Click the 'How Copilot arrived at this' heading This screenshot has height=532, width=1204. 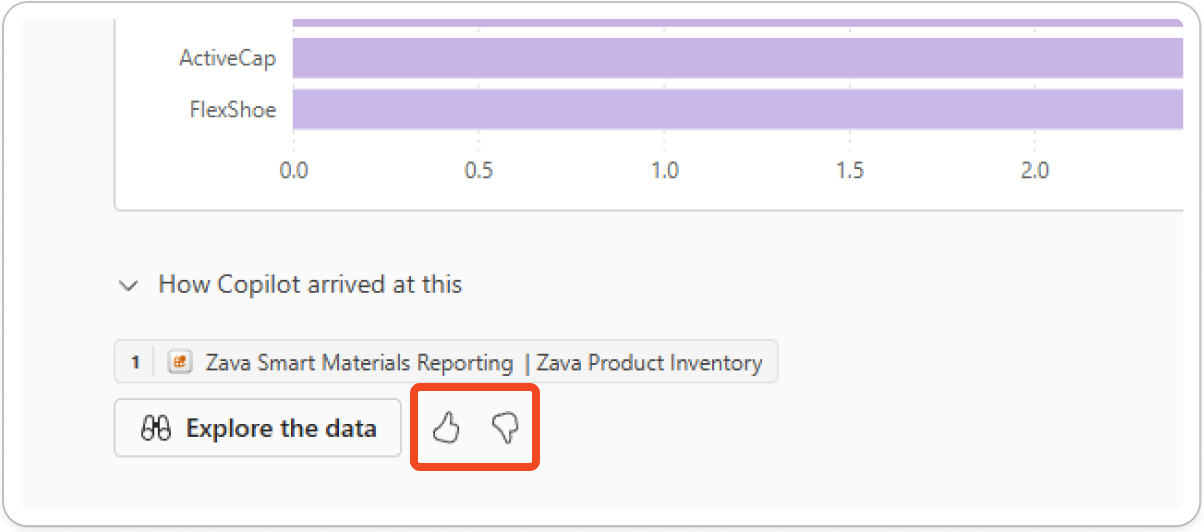[310, 284]
